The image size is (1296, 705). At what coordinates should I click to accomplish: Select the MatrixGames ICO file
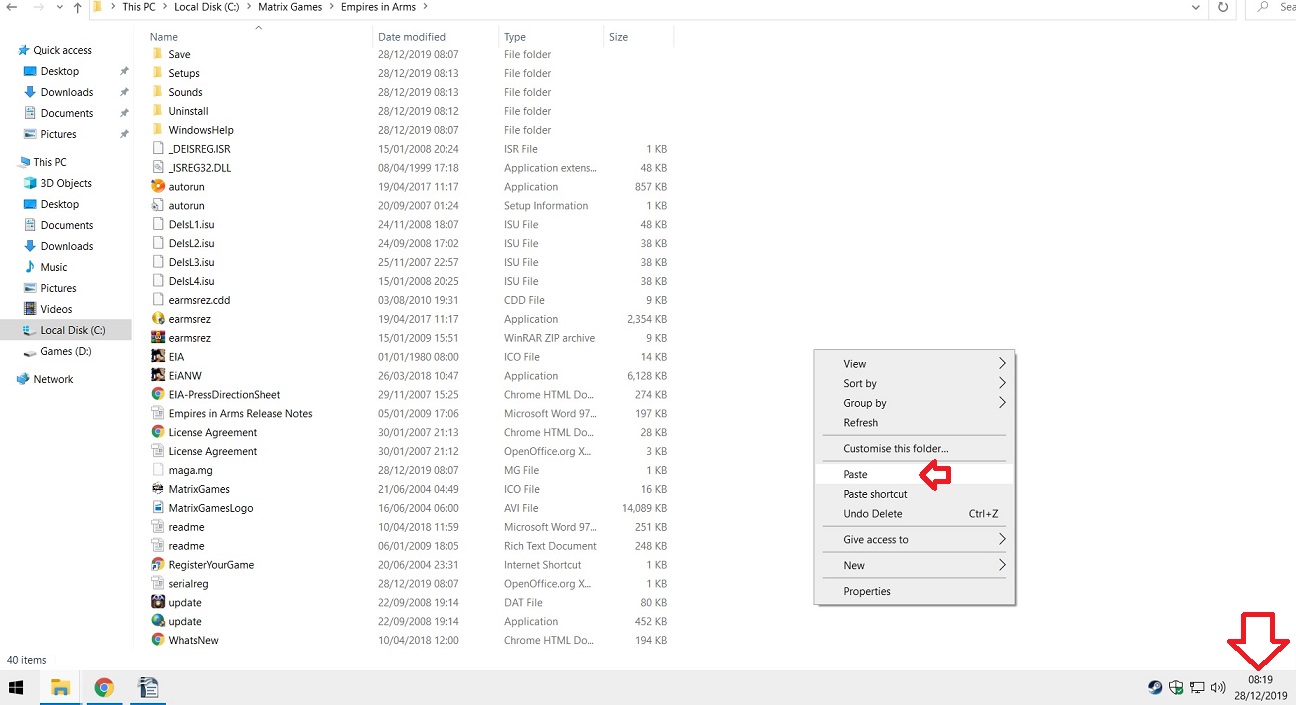[x=199, y=489]
